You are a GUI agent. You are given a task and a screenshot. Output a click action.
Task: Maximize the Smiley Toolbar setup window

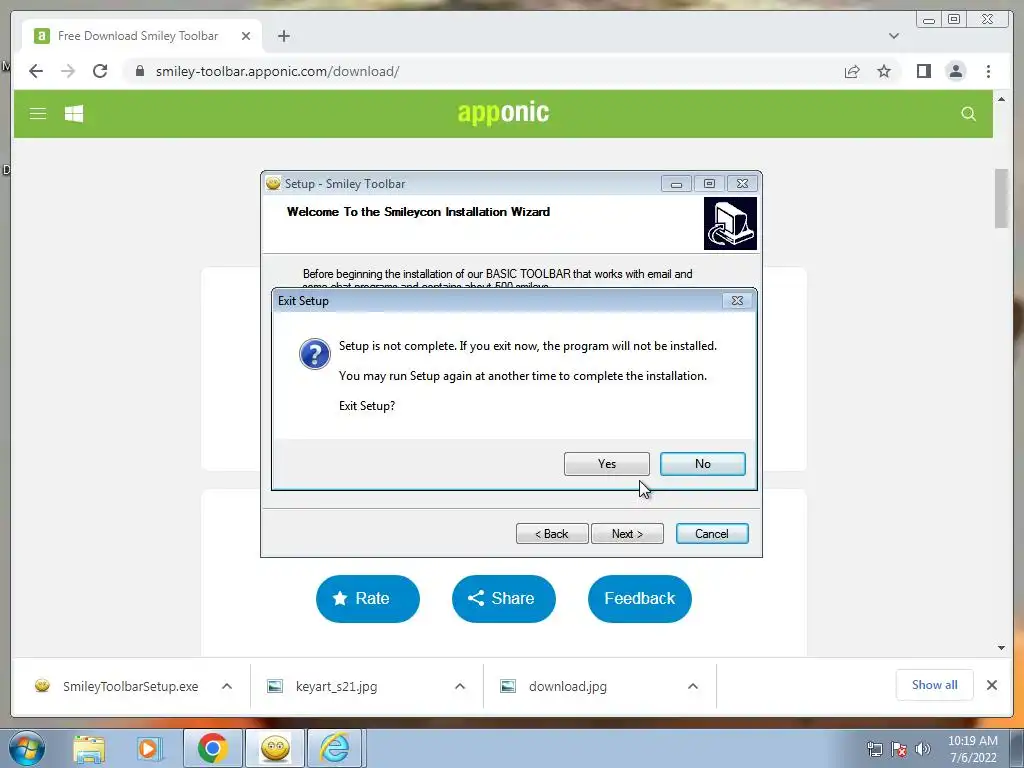coord(709,184)
